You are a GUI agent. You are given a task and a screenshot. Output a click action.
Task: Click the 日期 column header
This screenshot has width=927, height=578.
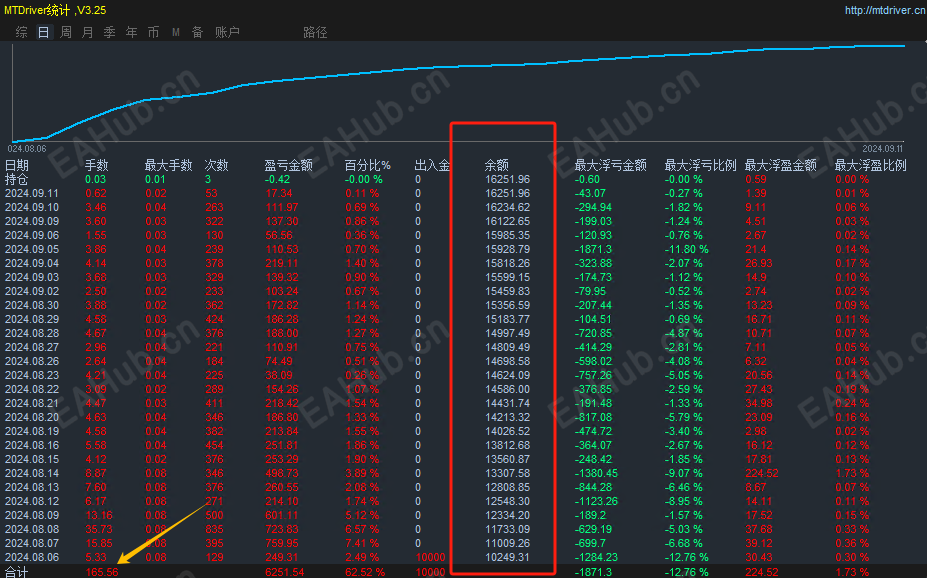[17, 165]
